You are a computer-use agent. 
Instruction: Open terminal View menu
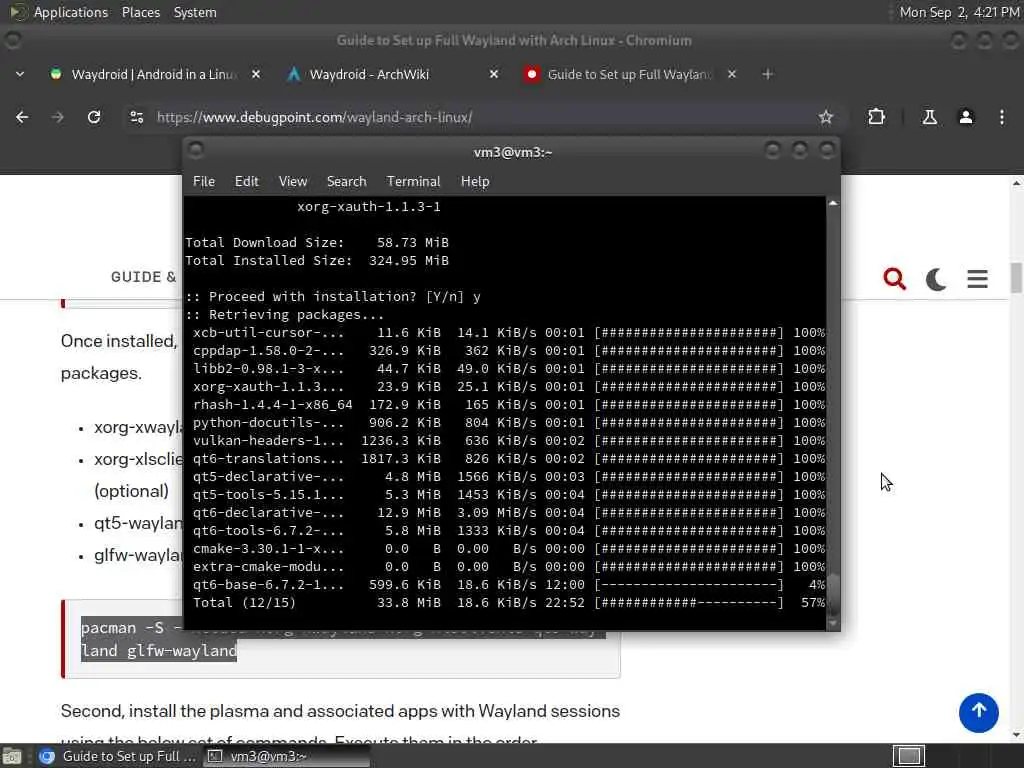tap(293, 182)
